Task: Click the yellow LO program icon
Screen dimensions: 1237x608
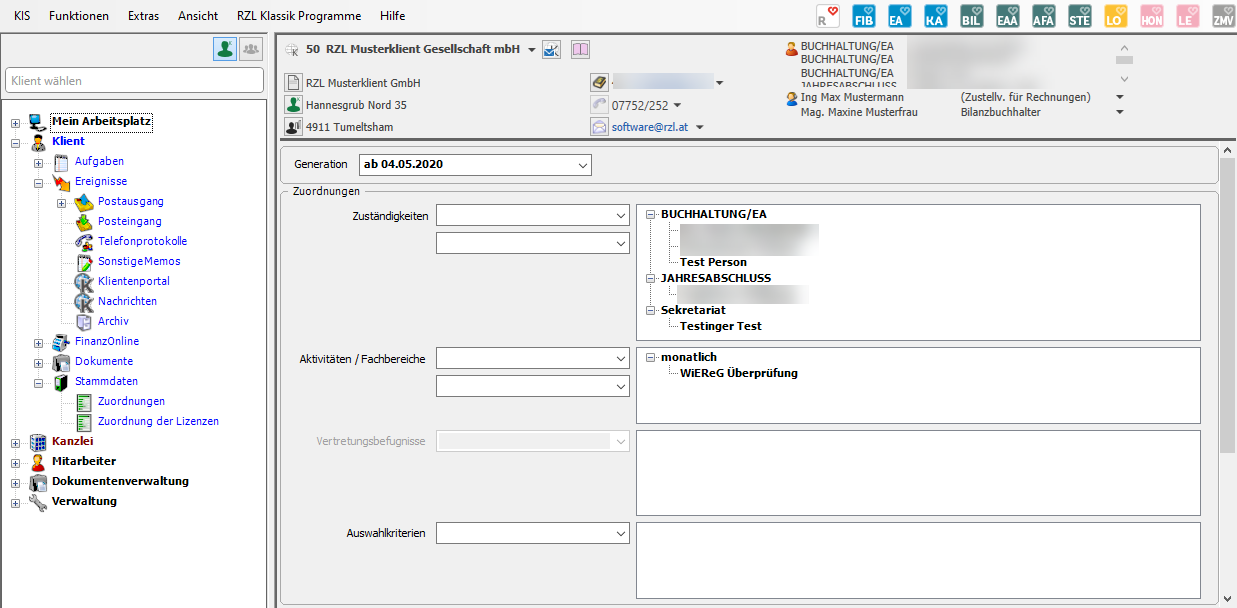Action: [1115, 16]
